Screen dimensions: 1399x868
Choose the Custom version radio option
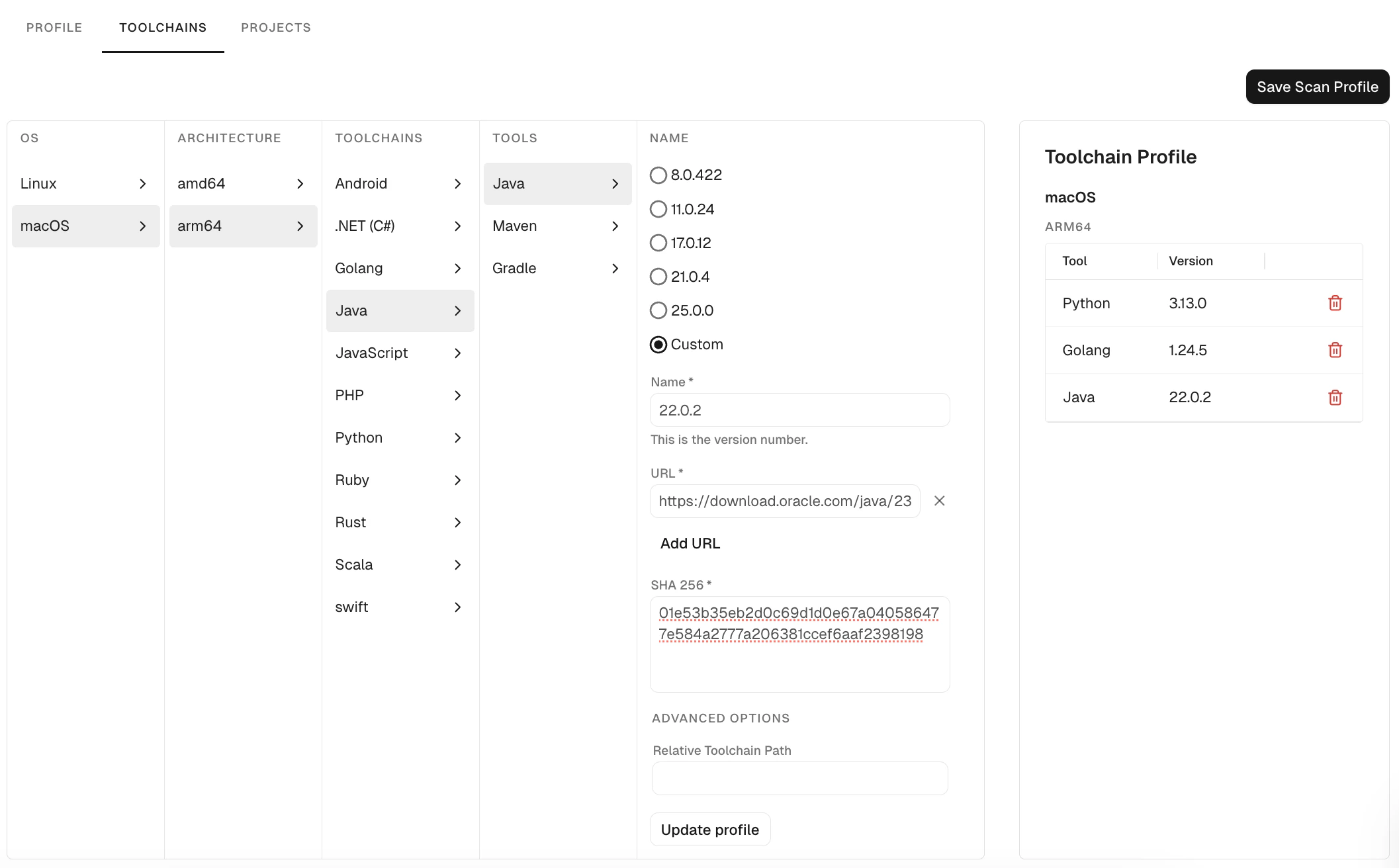(658, 344)
